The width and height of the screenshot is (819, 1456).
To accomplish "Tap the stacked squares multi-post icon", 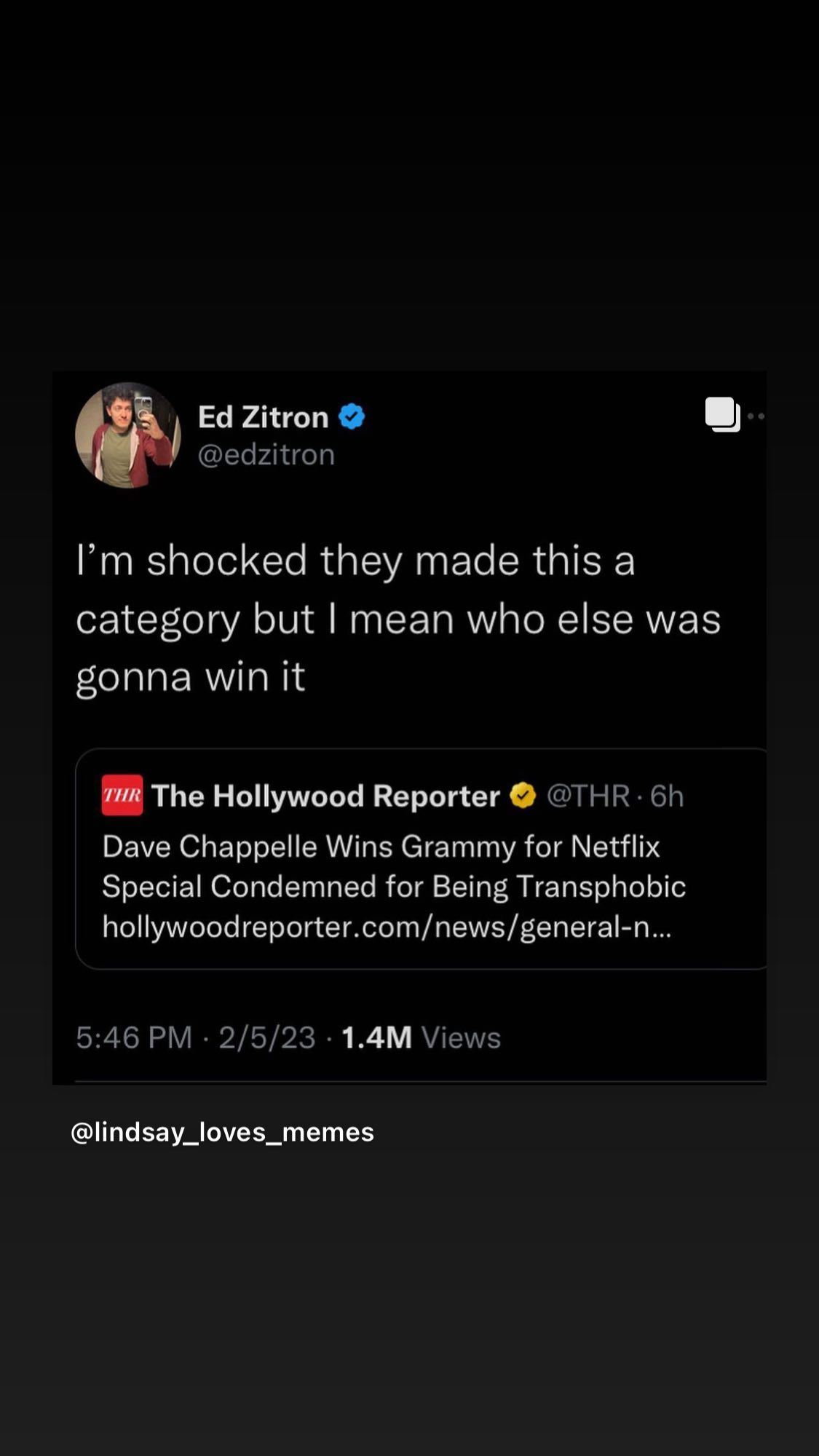I will 722,415.
